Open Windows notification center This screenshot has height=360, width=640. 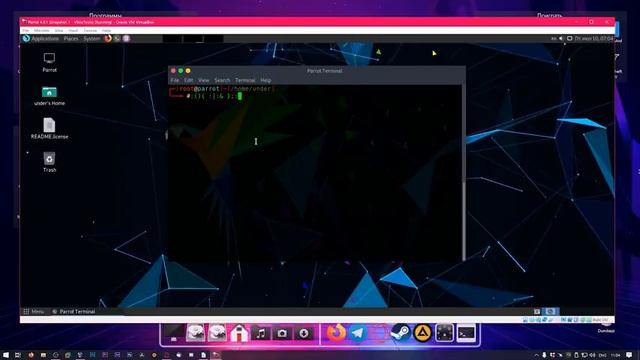(x=629, y=355)
